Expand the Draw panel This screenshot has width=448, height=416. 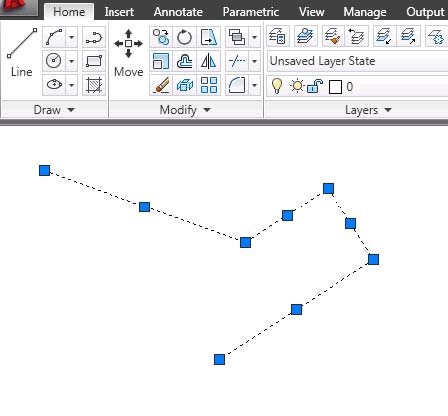[54, 110]
